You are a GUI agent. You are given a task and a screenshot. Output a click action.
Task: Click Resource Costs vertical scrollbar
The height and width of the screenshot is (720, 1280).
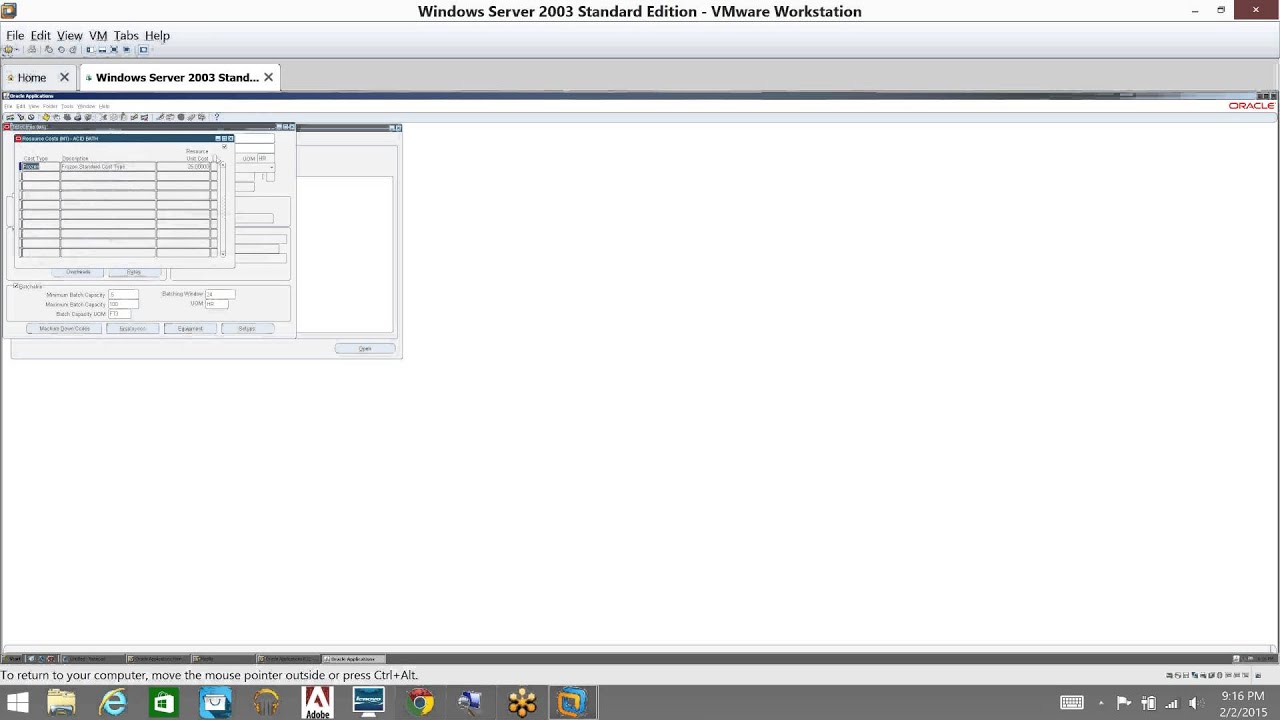(x=223, y=209)
